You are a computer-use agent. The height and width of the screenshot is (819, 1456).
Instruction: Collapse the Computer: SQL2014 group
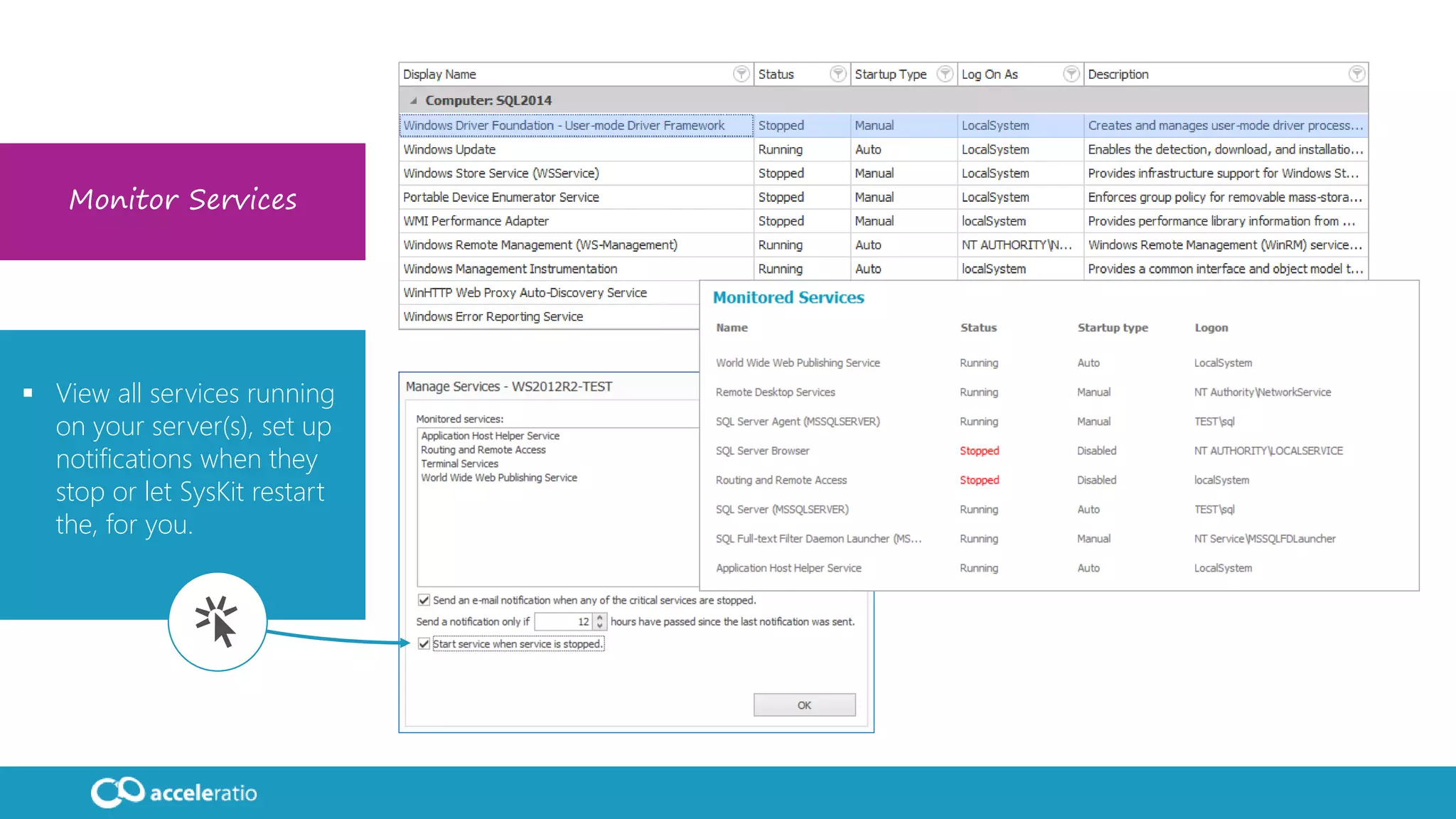click(413, 101)
